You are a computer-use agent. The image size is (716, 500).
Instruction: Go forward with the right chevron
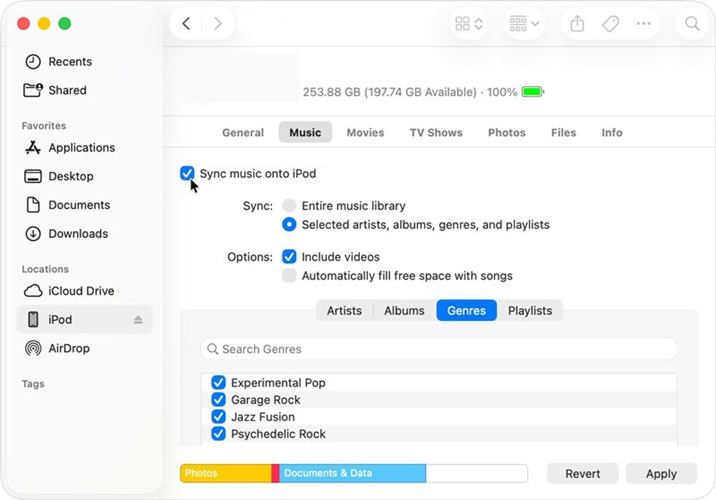point(218,23)
